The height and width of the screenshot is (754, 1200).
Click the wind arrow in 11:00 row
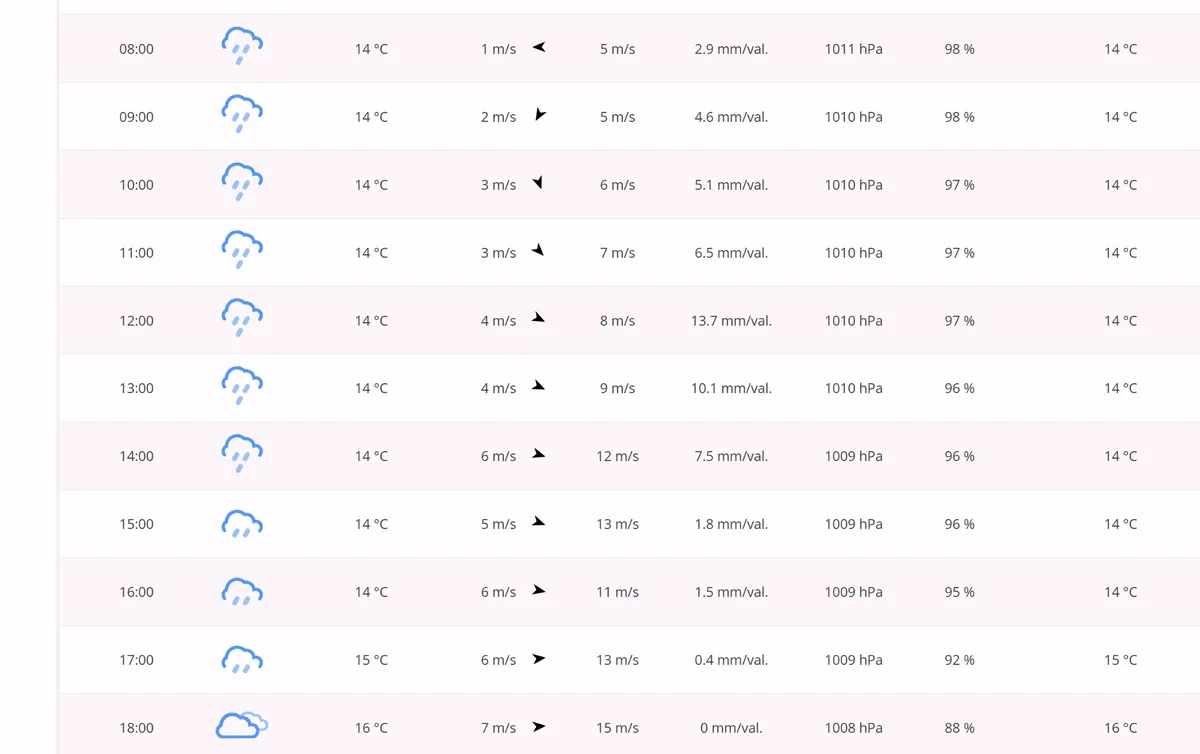click(538, 250)
